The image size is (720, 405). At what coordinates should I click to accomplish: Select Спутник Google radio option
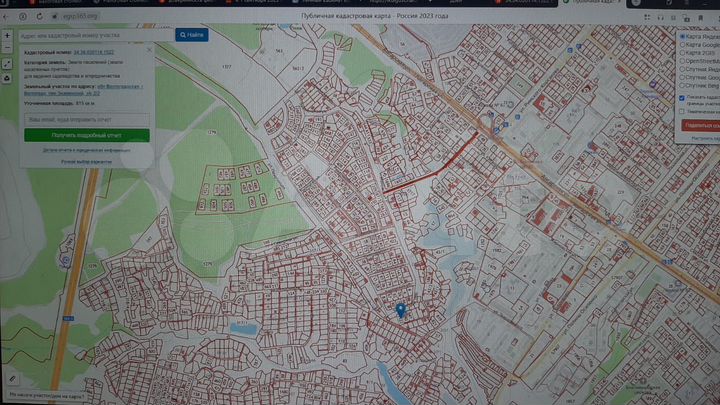coord(682,77)
